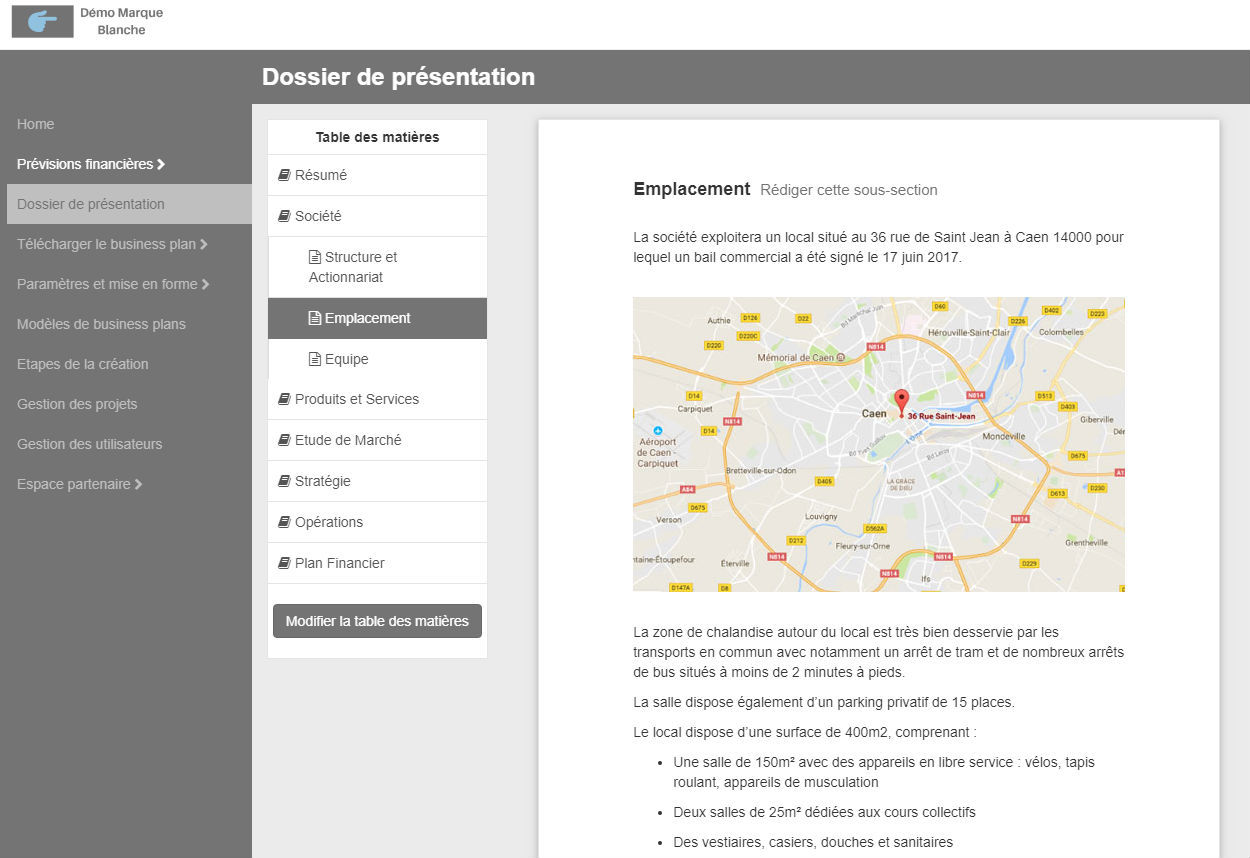1250x858 pixels.
Task: Open Gestion des utilisateurs
Action: pyautogui.click(x=89, y=444)
